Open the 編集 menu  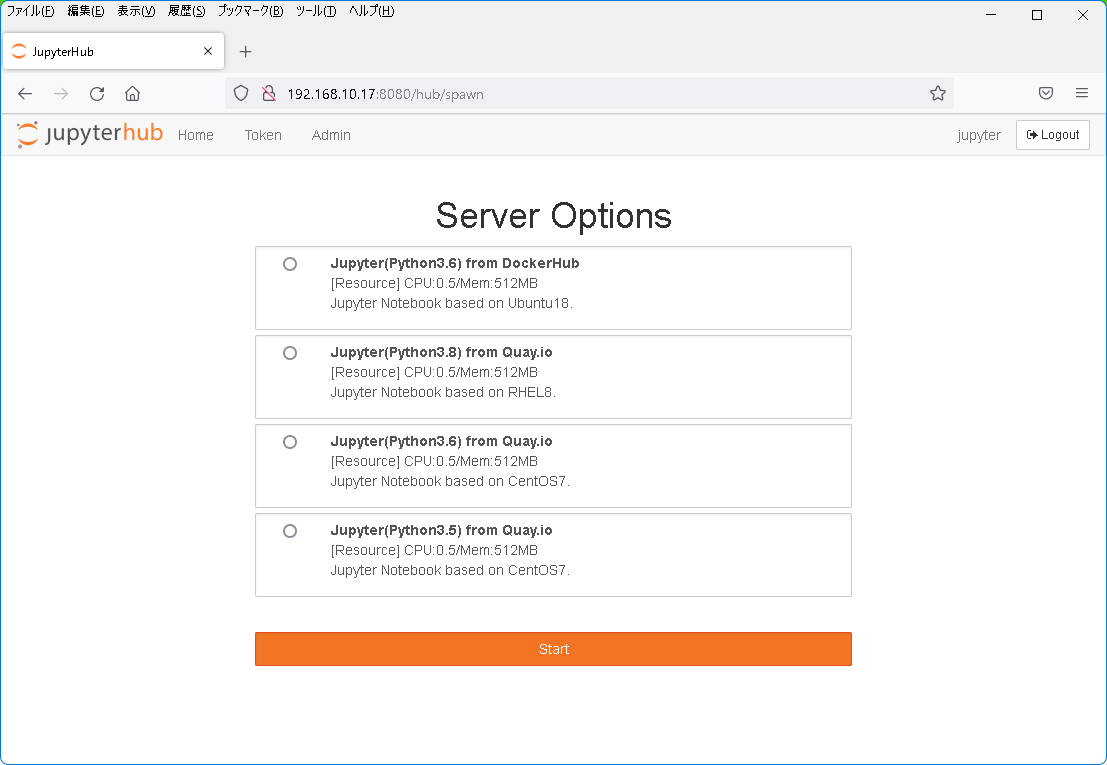tap(85, 11)
